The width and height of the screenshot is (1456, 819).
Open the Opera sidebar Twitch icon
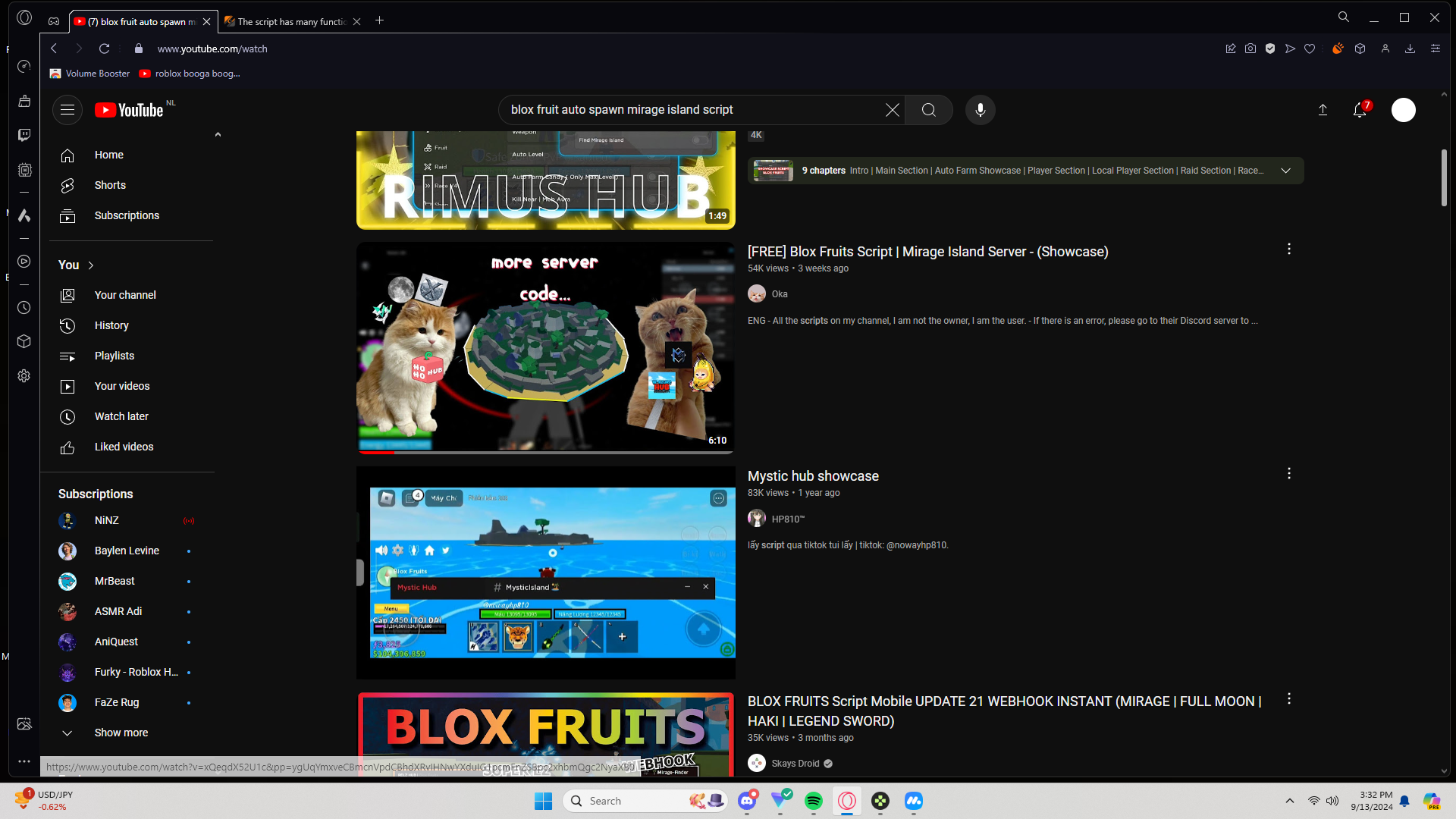tap(24, 135)
